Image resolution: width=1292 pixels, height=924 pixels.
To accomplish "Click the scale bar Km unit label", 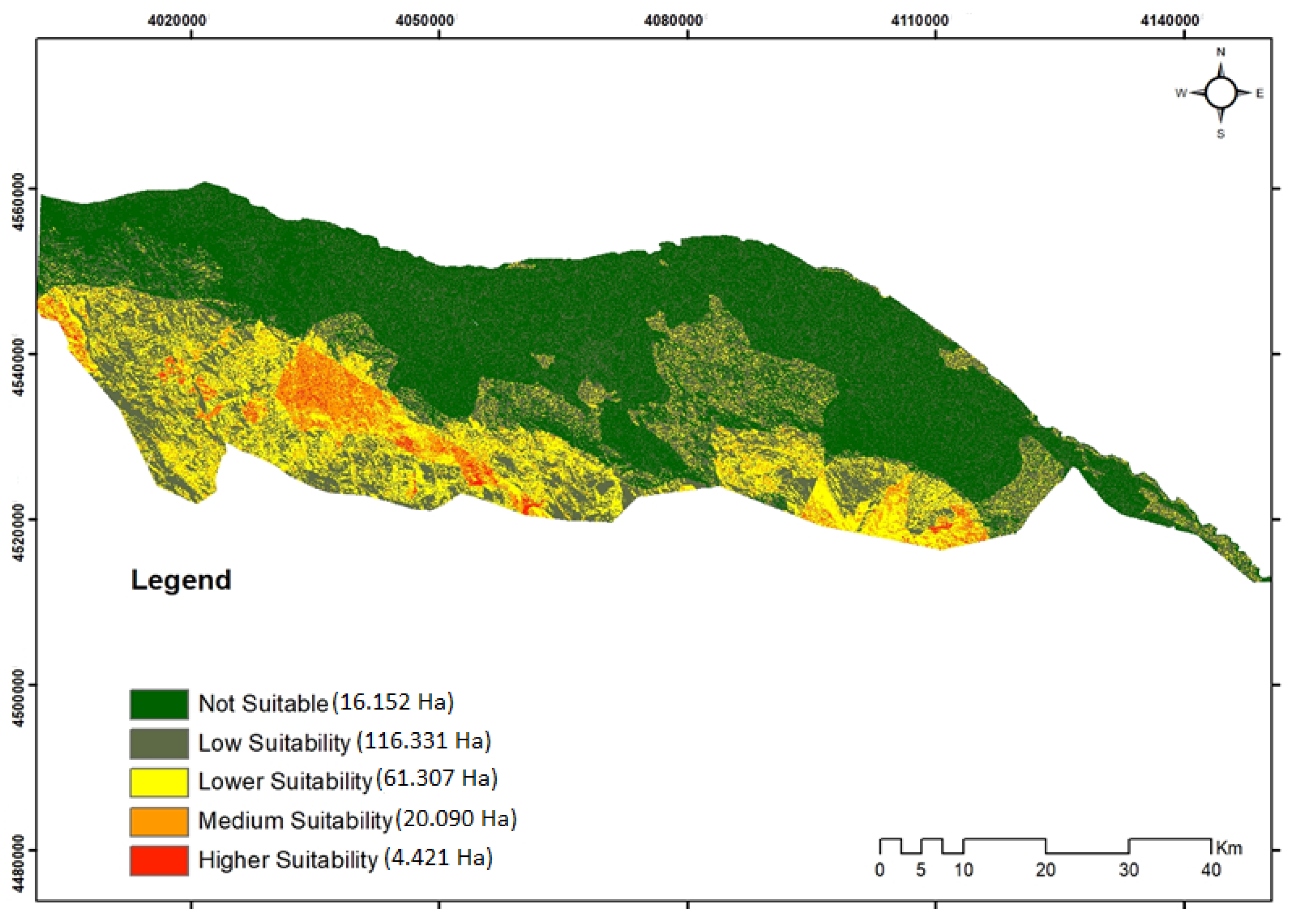I will tap(1229, 848).
